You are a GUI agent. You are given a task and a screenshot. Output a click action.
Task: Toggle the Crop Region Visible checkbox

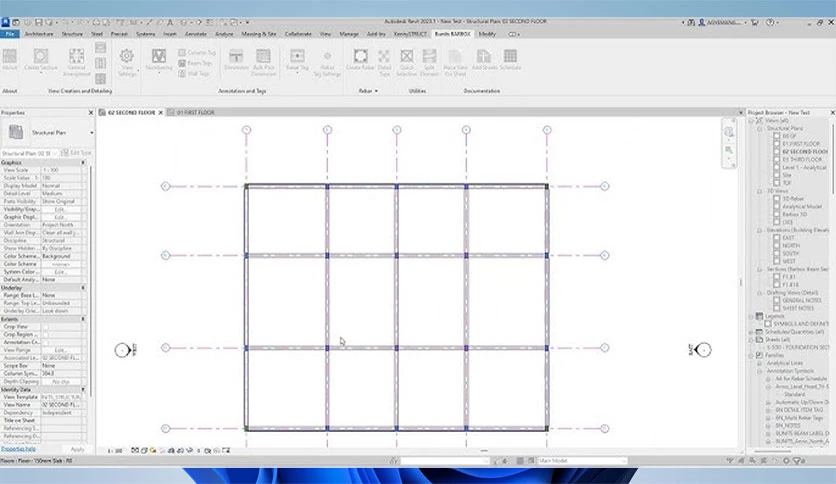(x=45, y=335)
